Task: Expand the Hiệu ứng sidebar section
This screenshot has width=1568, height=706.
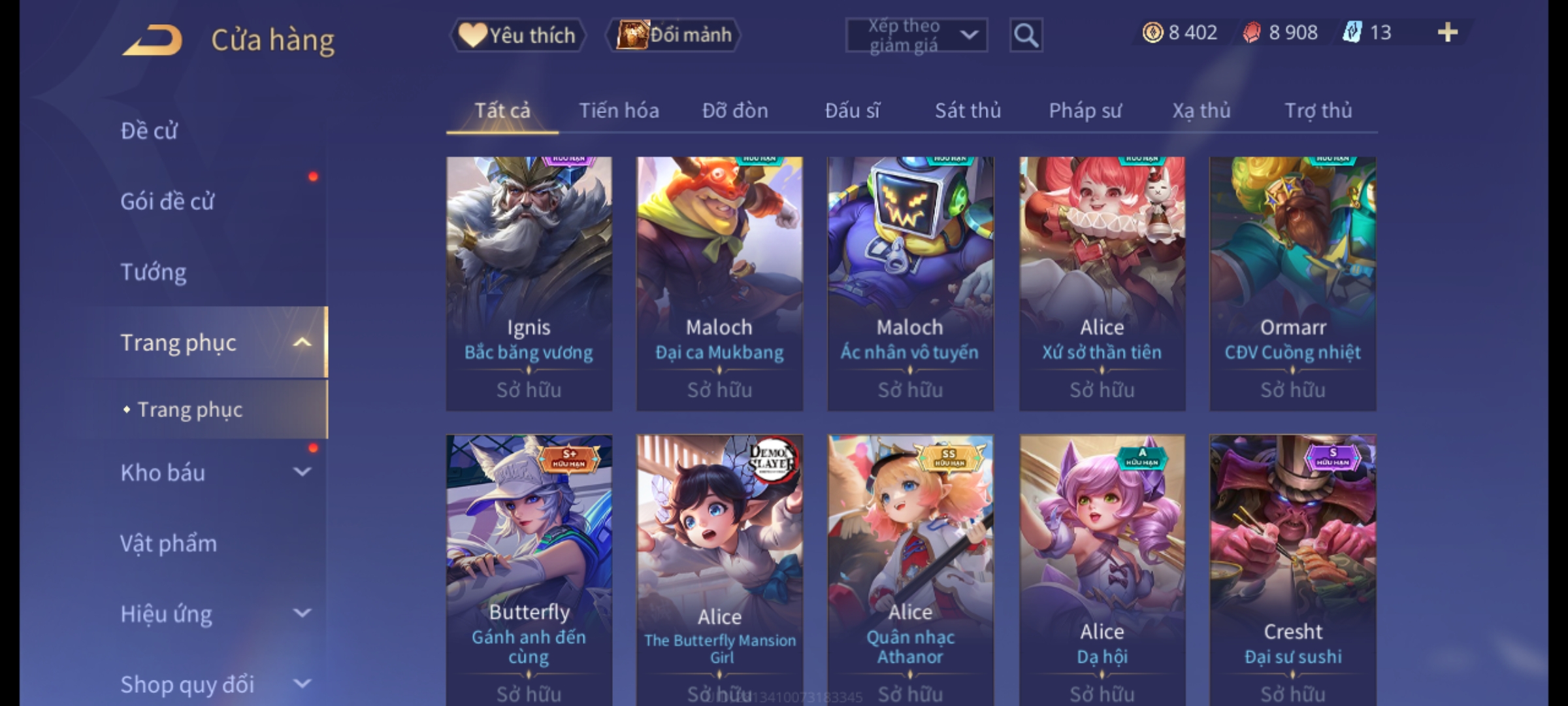Action: point(302,613)
